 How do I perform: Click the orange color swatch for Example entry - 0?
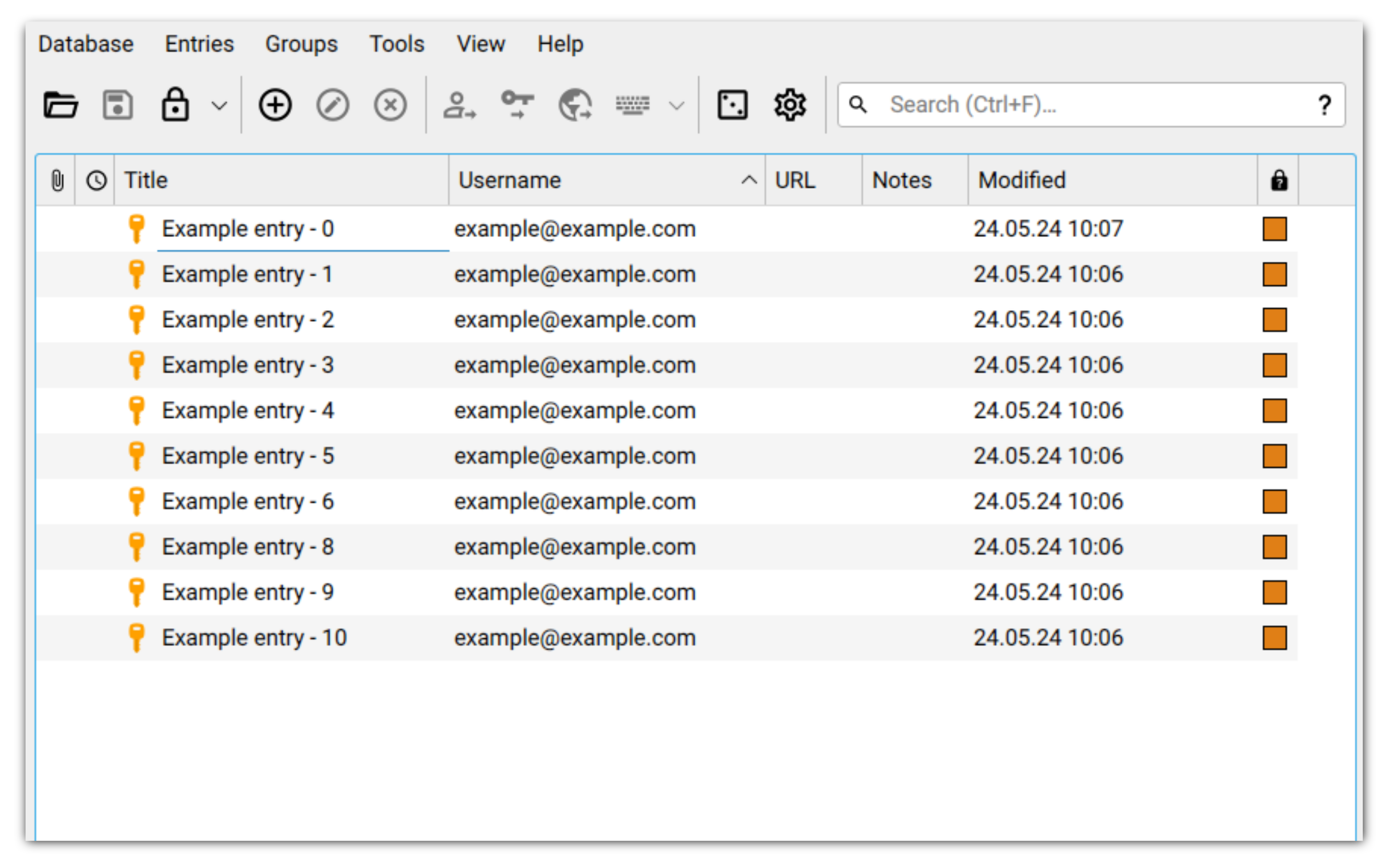pyautogui.click(x=1275, y=228)
